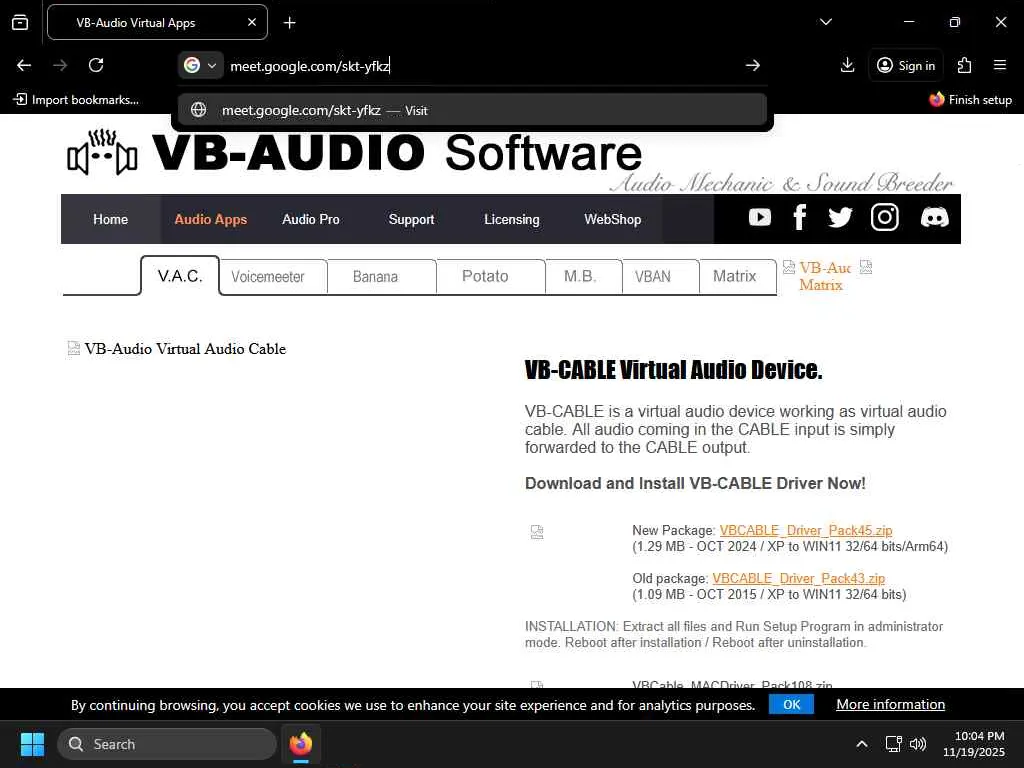Image resolution: width=1024 pixels, height=768 pixels.
Task: Open VB-Audio Facebook page icon
Action: 799,217
